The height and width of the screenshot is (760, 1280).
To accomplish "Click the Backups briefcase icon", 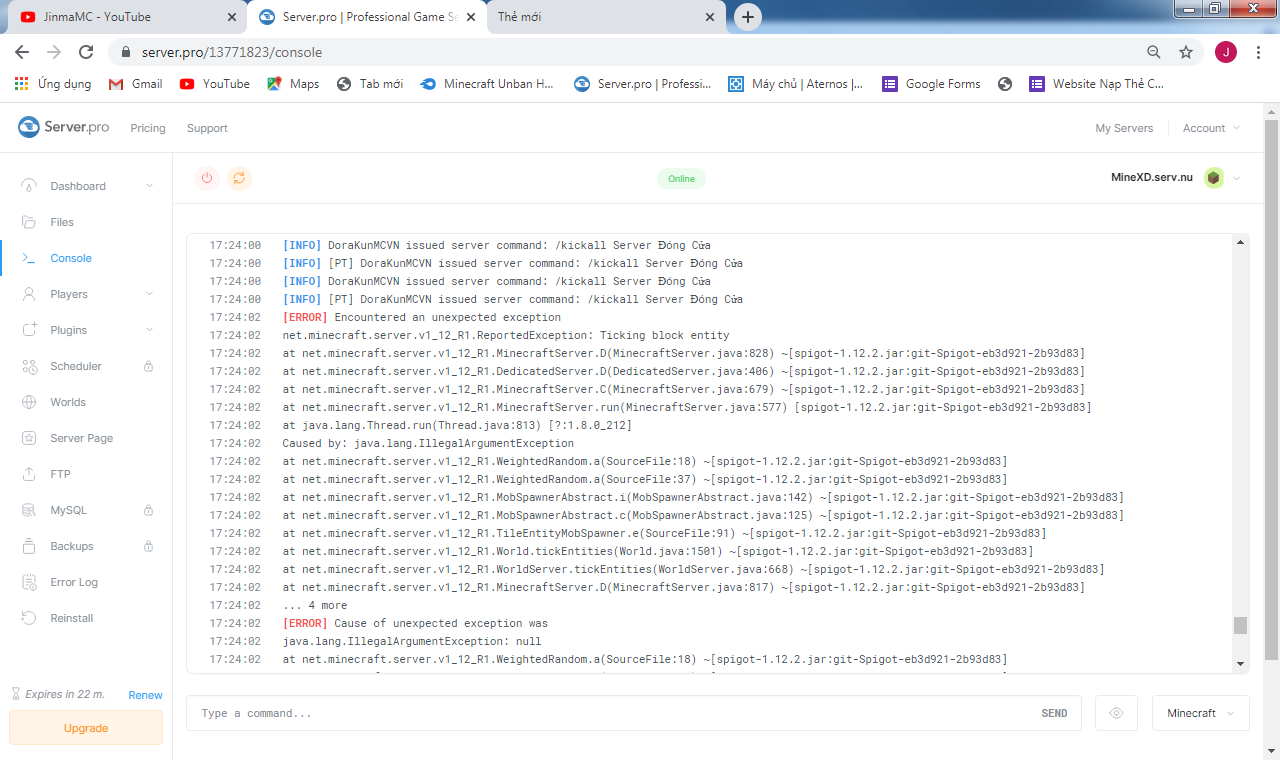I will click(x=30, y=546).
